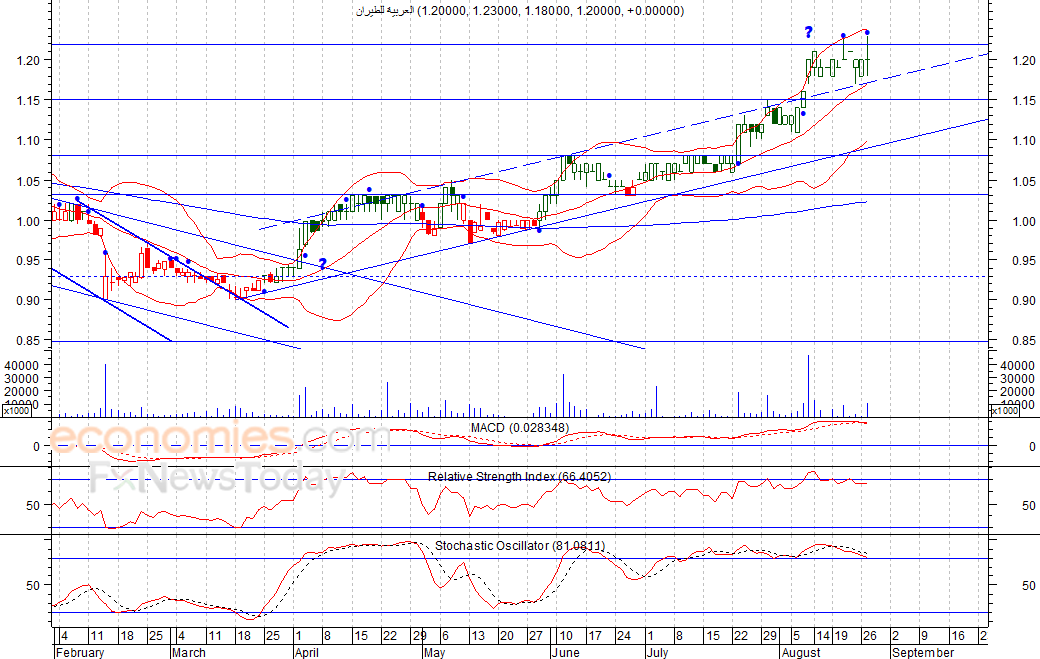Click the Stochastic 50 label on right axis
This screenshot has width=1040, height=659.
1028,585
